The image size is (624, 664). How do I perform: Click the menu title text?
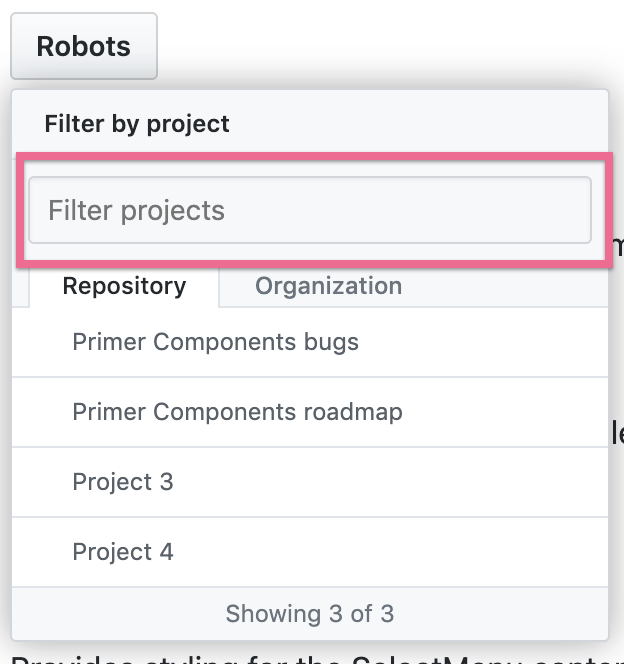pos(137,124)
